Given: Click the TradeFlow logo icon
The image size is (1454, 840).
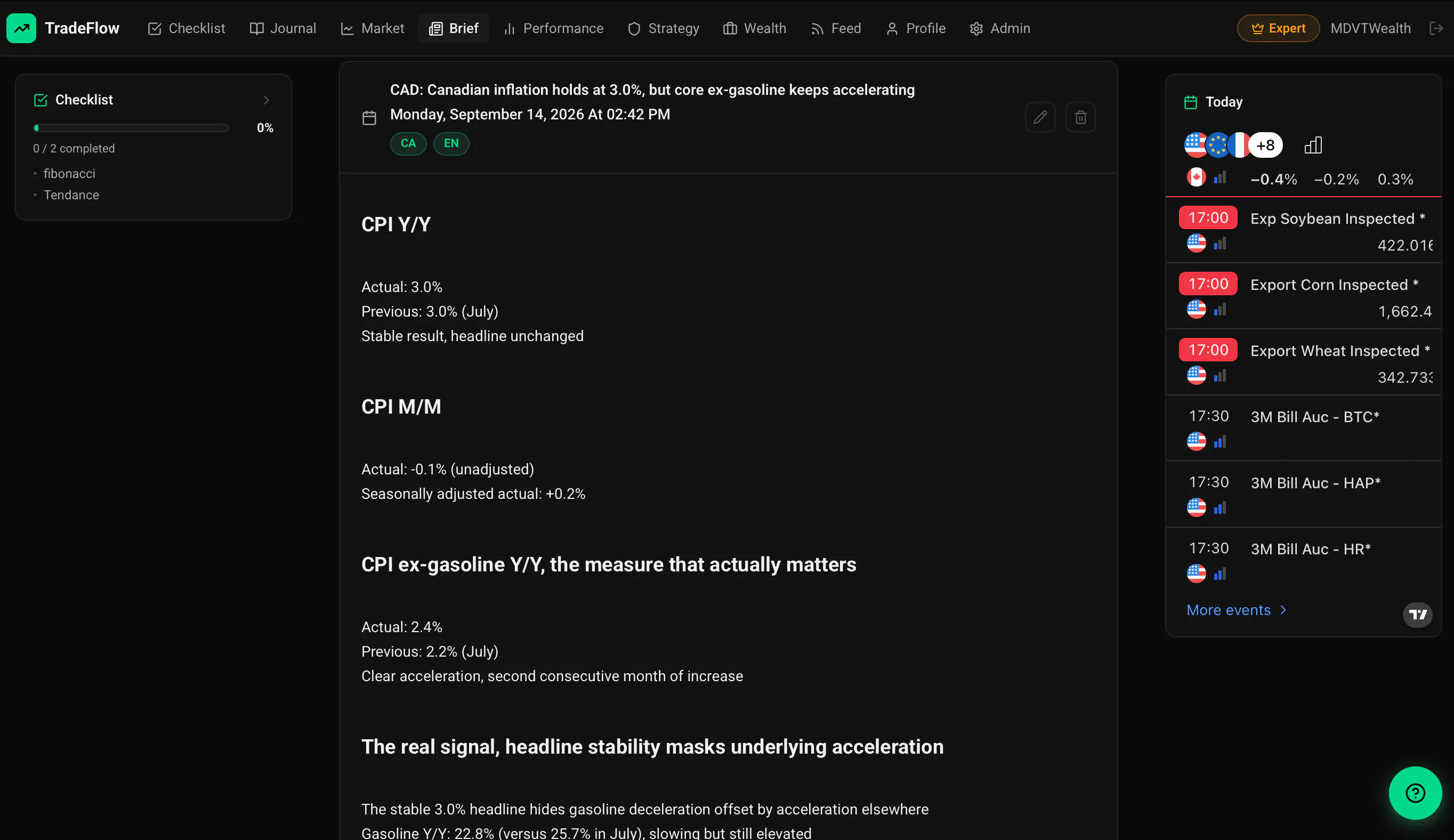Looking at the screenshot, I should tap(21, 28).
